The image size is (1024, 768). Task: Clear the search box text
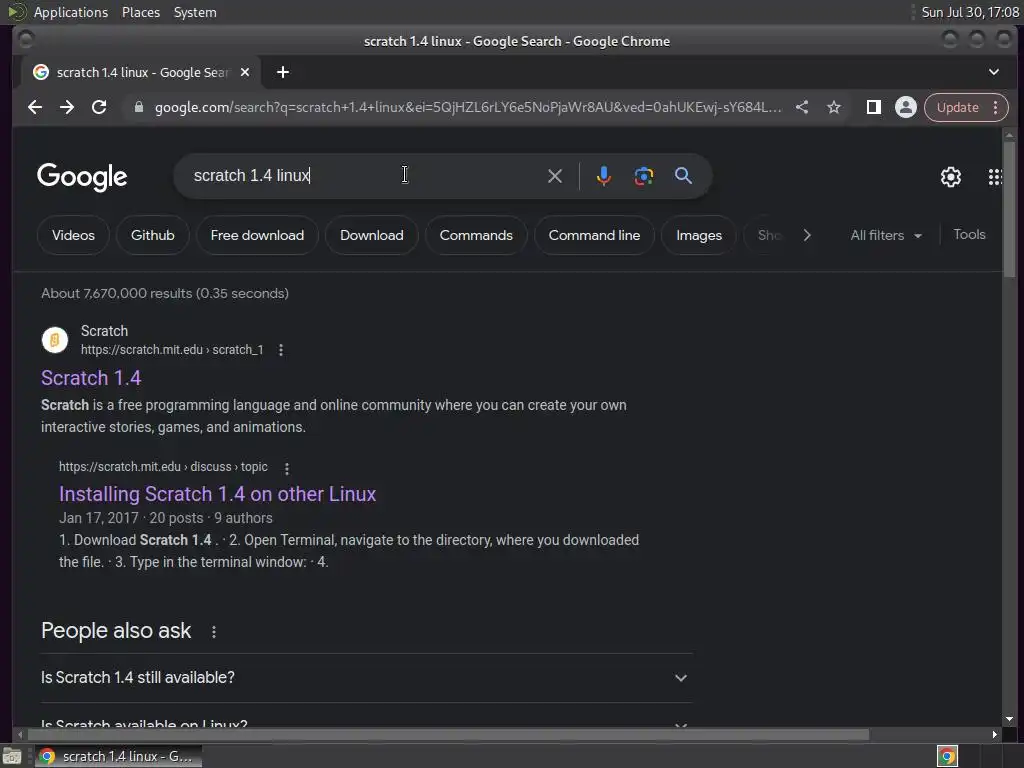(x=554, y=176)
